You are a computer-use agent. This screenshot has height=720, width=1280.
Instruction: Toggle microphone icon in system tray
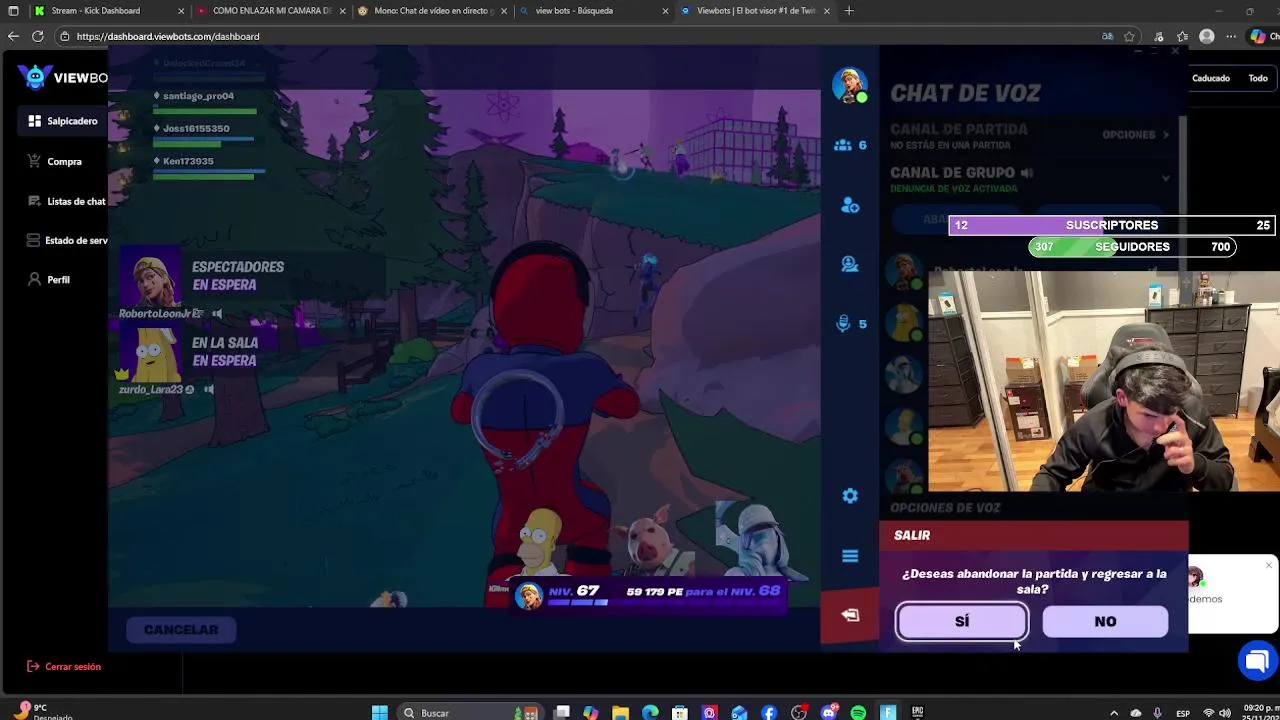pos(1158,713)
